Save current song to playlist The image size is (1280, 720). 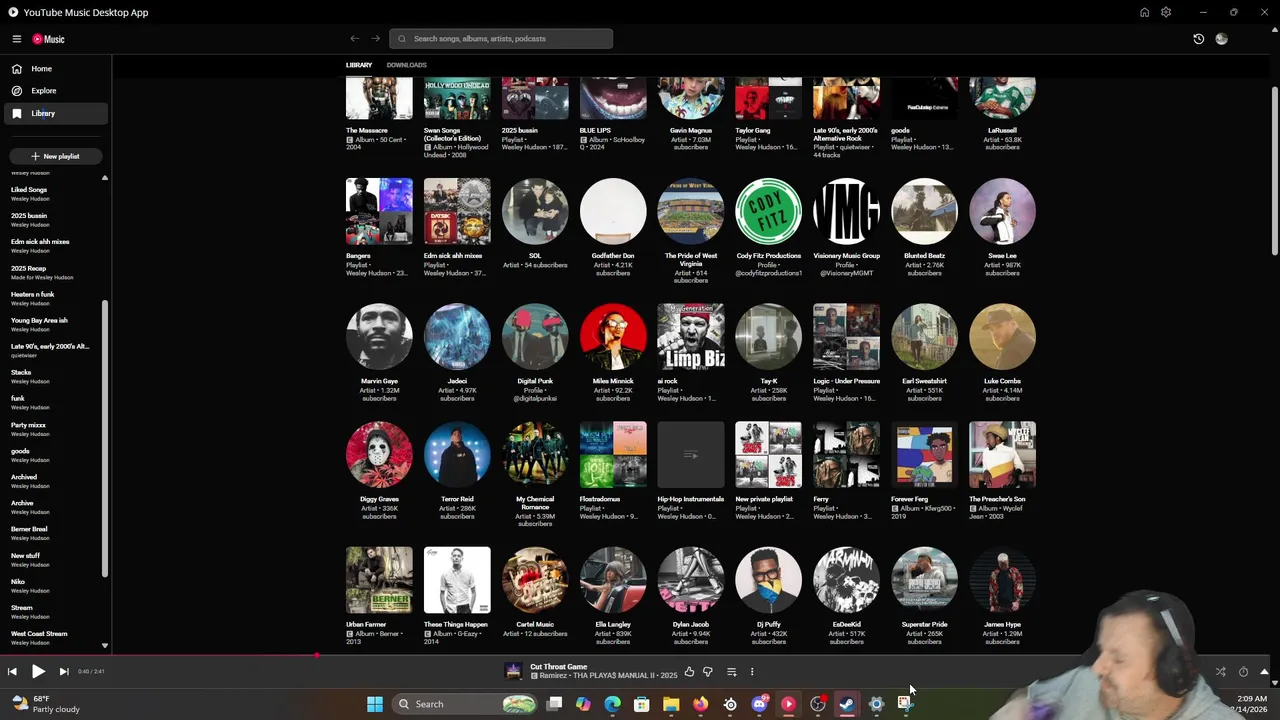tap(731, 672)
